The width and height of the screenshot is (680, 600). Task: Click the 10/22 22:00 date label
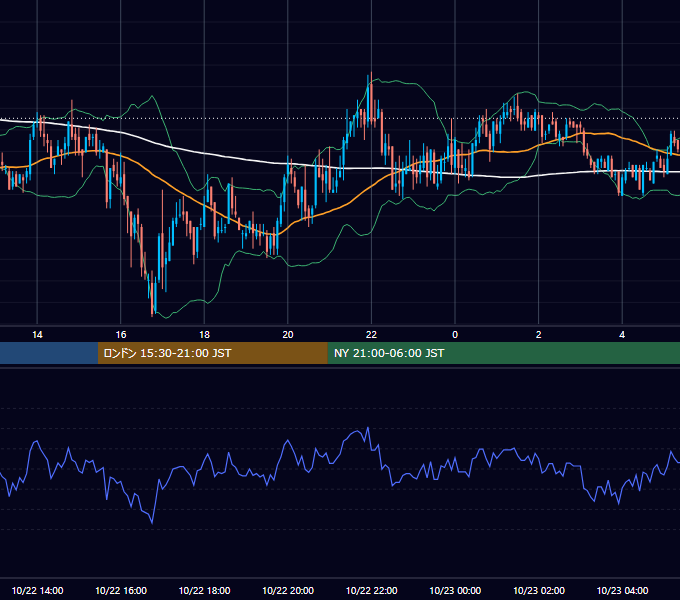(371, 590)
